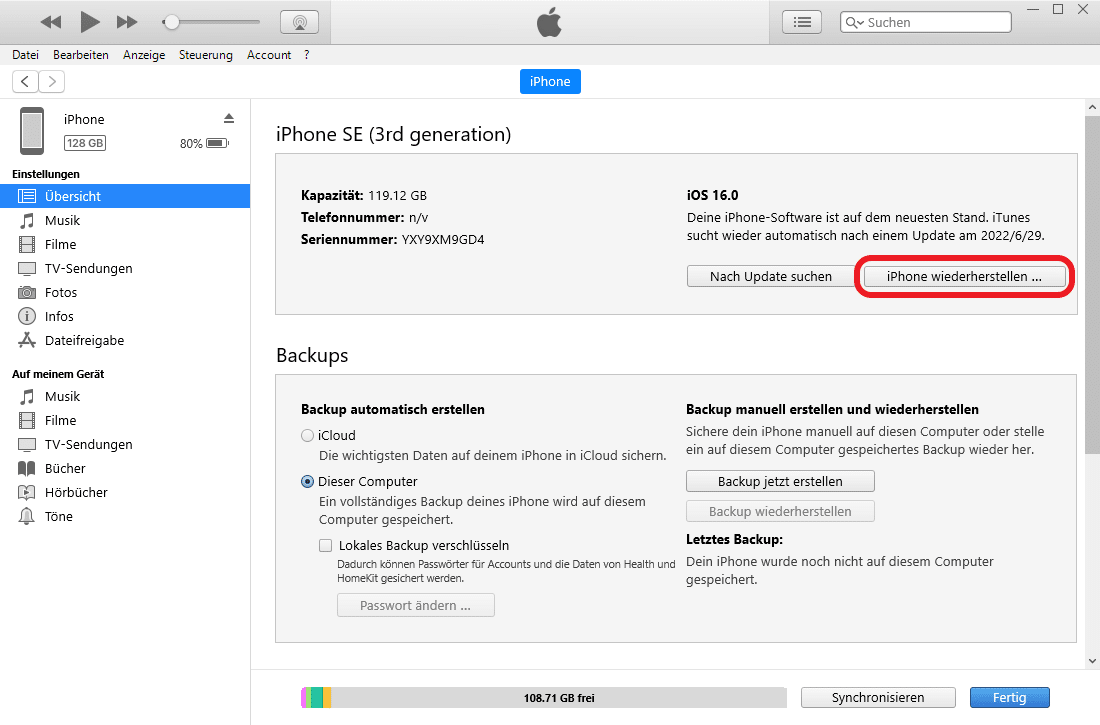
Task: Click the Synchronisieren button
Action: click(x=878, y=698)
